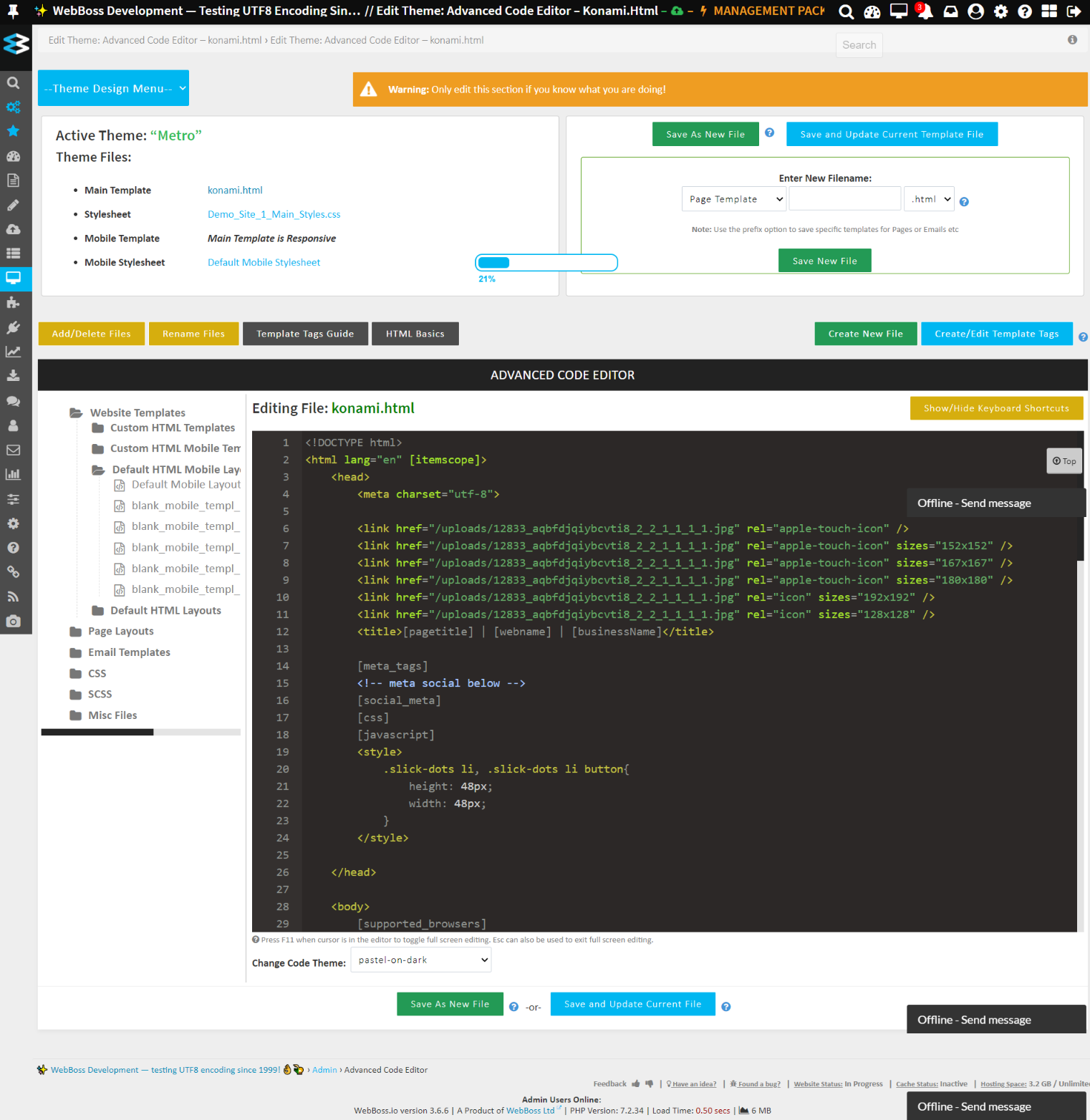Viewport: 1090px width, 1120px height.
Task: Open the dashboard speedometer icon in sidebar
Action: [x=13, y=156]
